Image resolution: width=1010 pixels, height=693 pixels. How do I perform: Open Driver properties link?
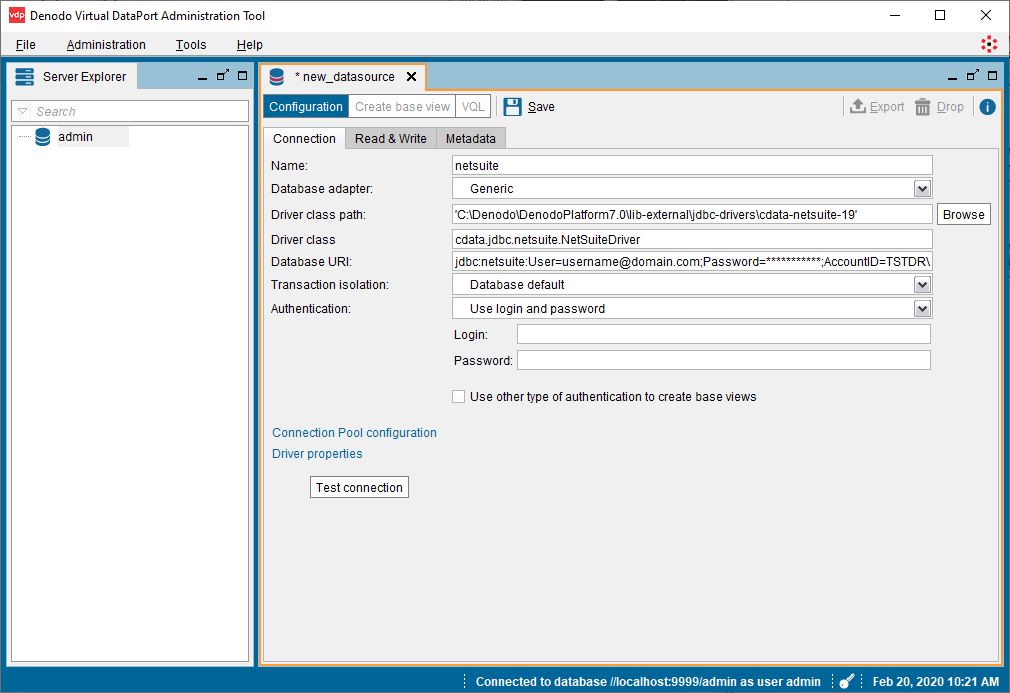point(317,453)
